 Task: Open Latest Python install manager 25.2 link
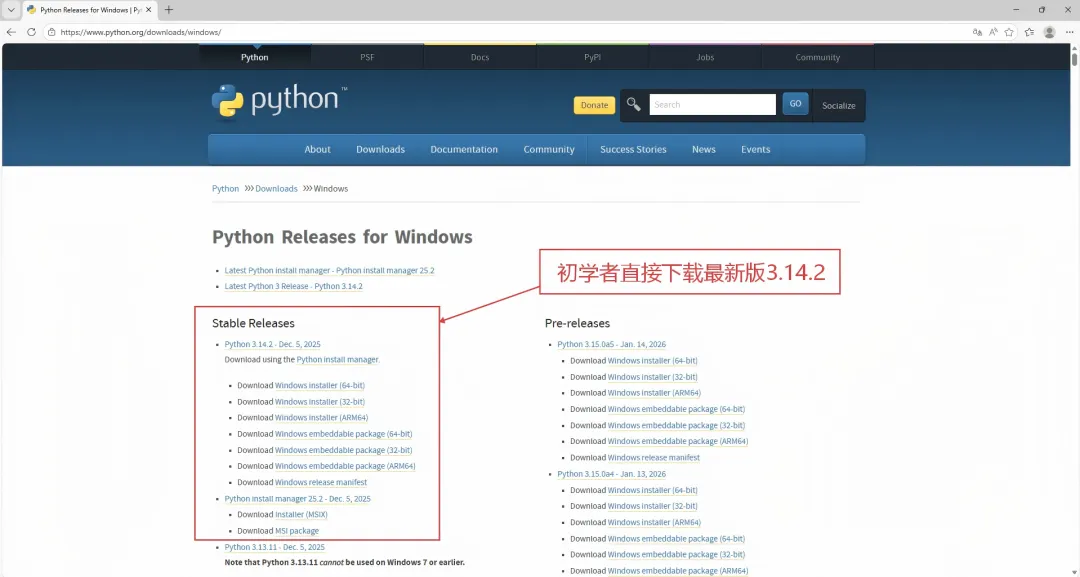(329, 271)
